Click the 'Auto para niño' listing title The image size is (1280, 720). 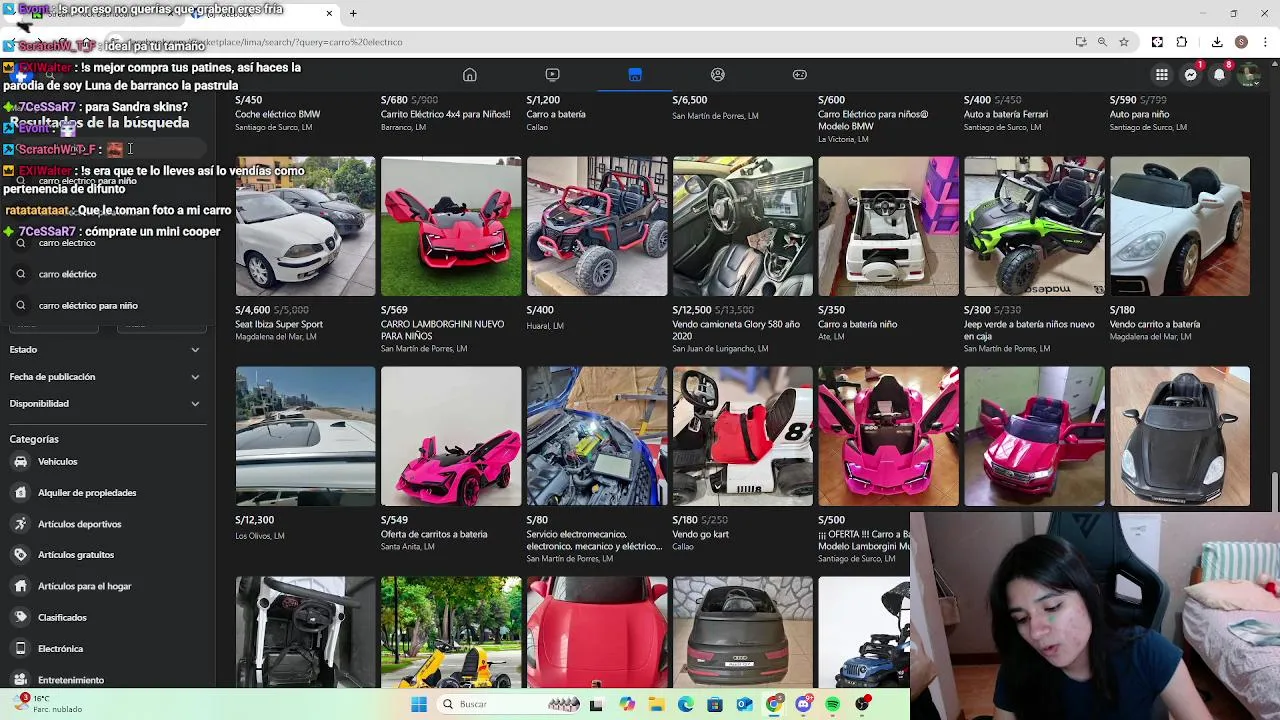[x=1140, y=114]
